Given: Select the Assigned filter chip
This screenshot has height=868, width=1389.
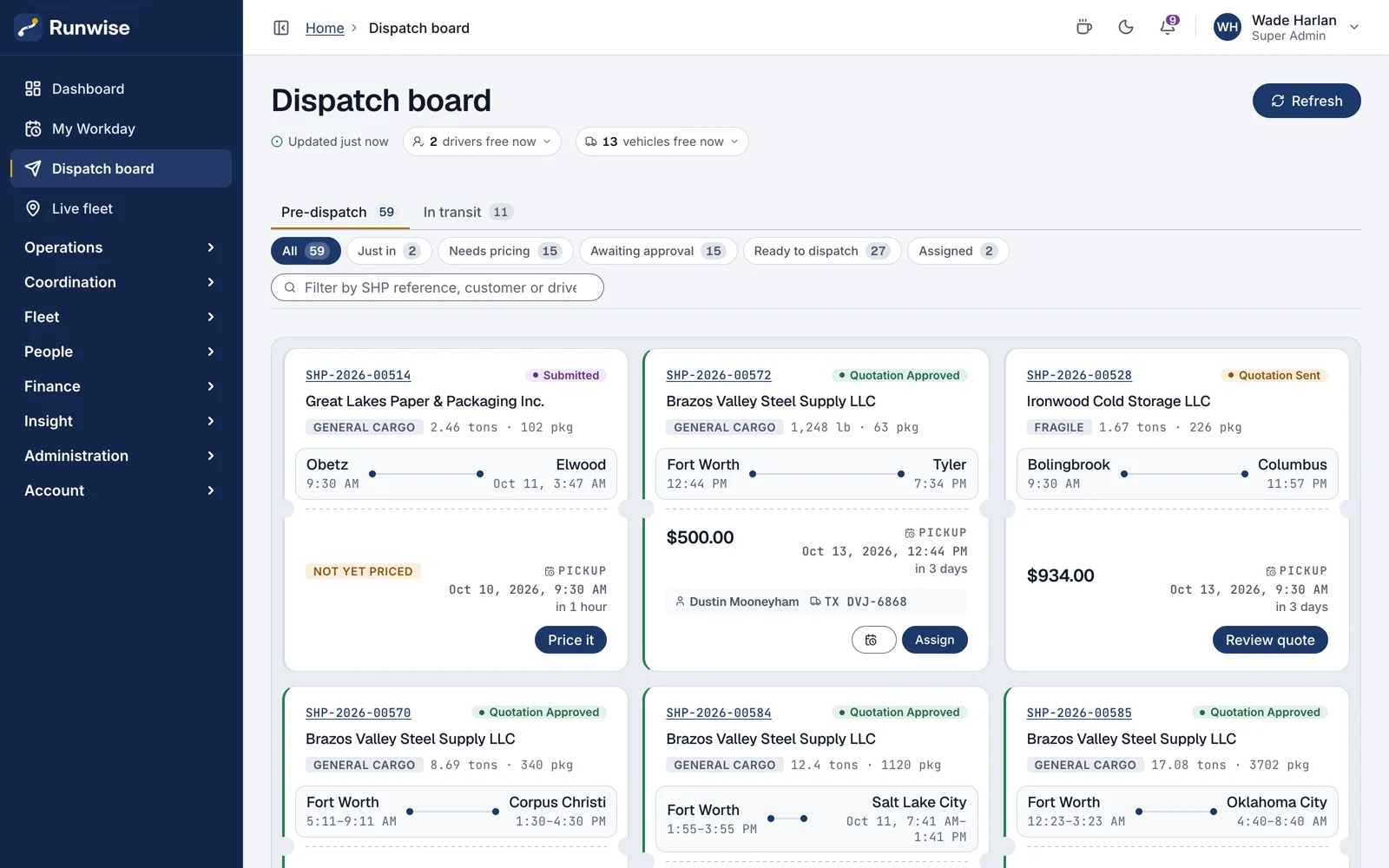Looking at the screenshot, I should click(x=958, y=251).
